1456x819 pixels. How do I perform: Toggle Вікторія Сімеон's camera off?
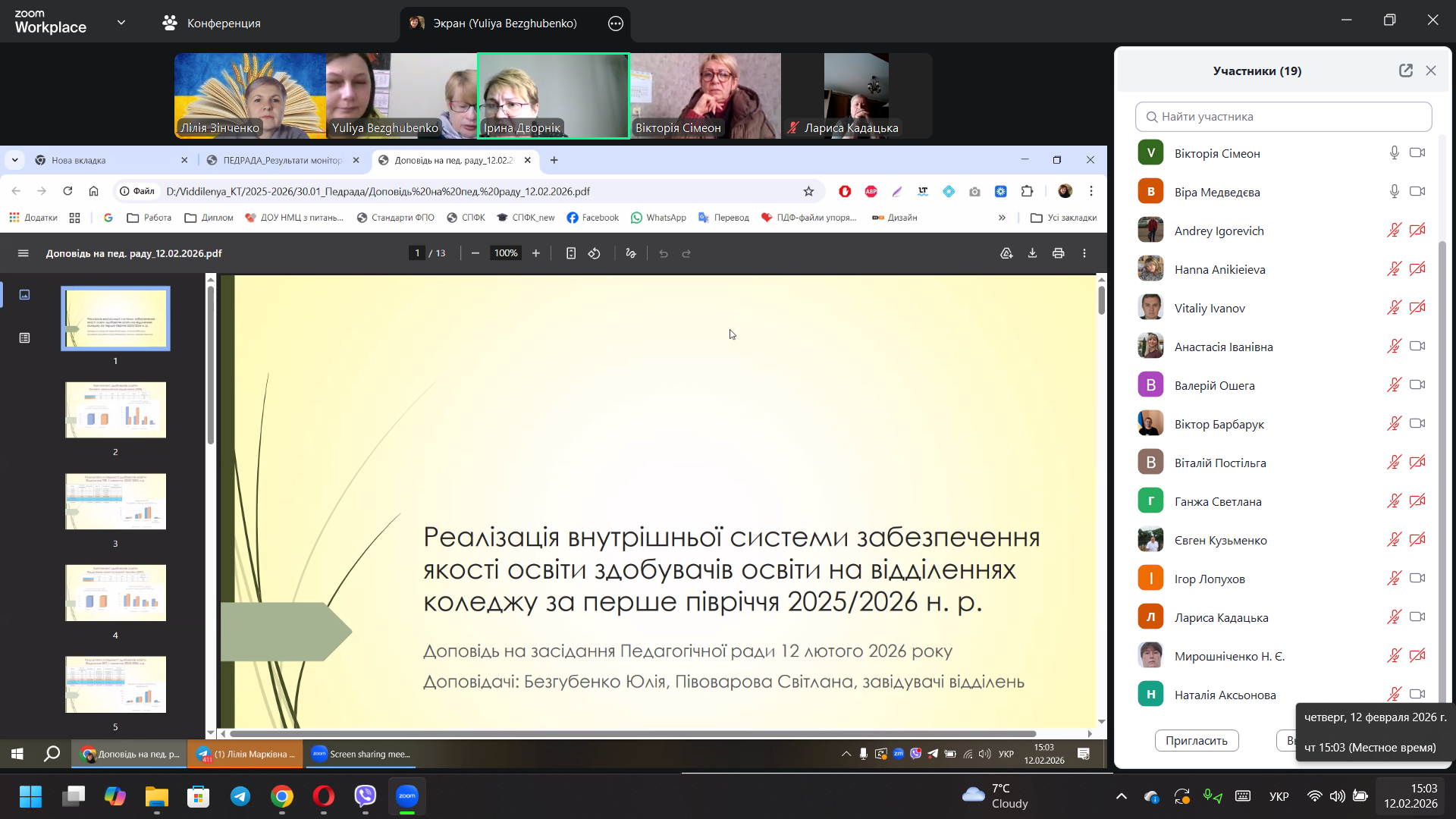pos(1418,152)
